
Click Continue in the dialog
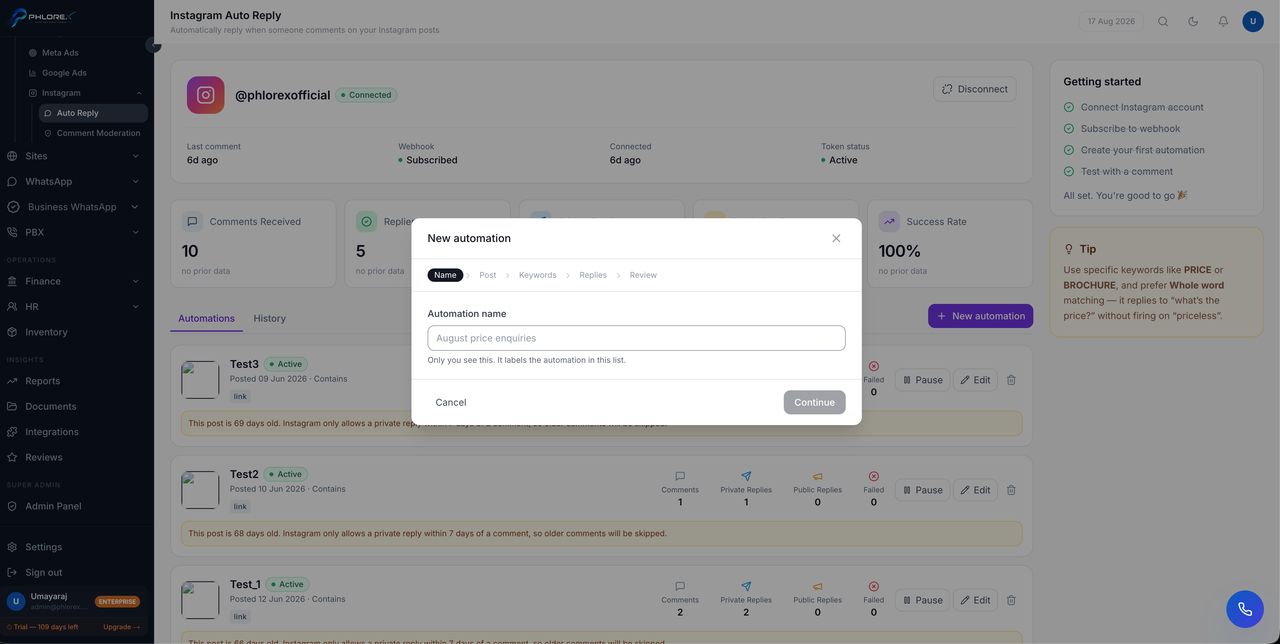click(815, 402)
